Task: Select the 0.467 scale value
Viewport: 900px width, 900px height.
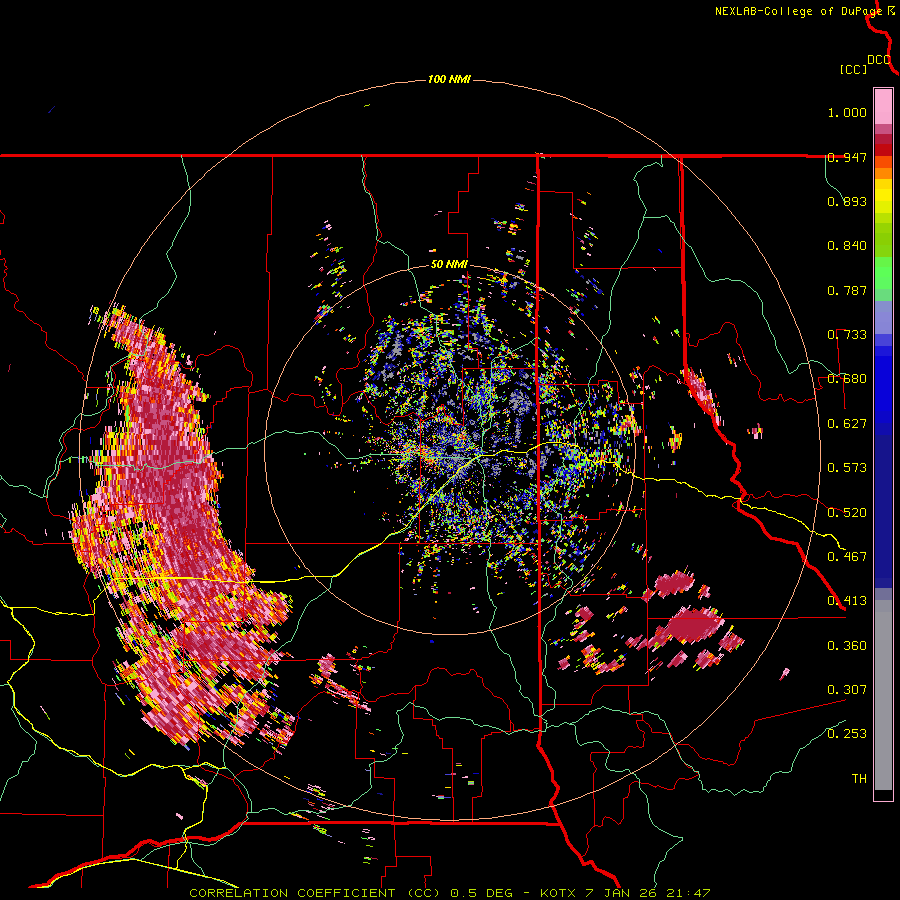Action: [847, 557]
